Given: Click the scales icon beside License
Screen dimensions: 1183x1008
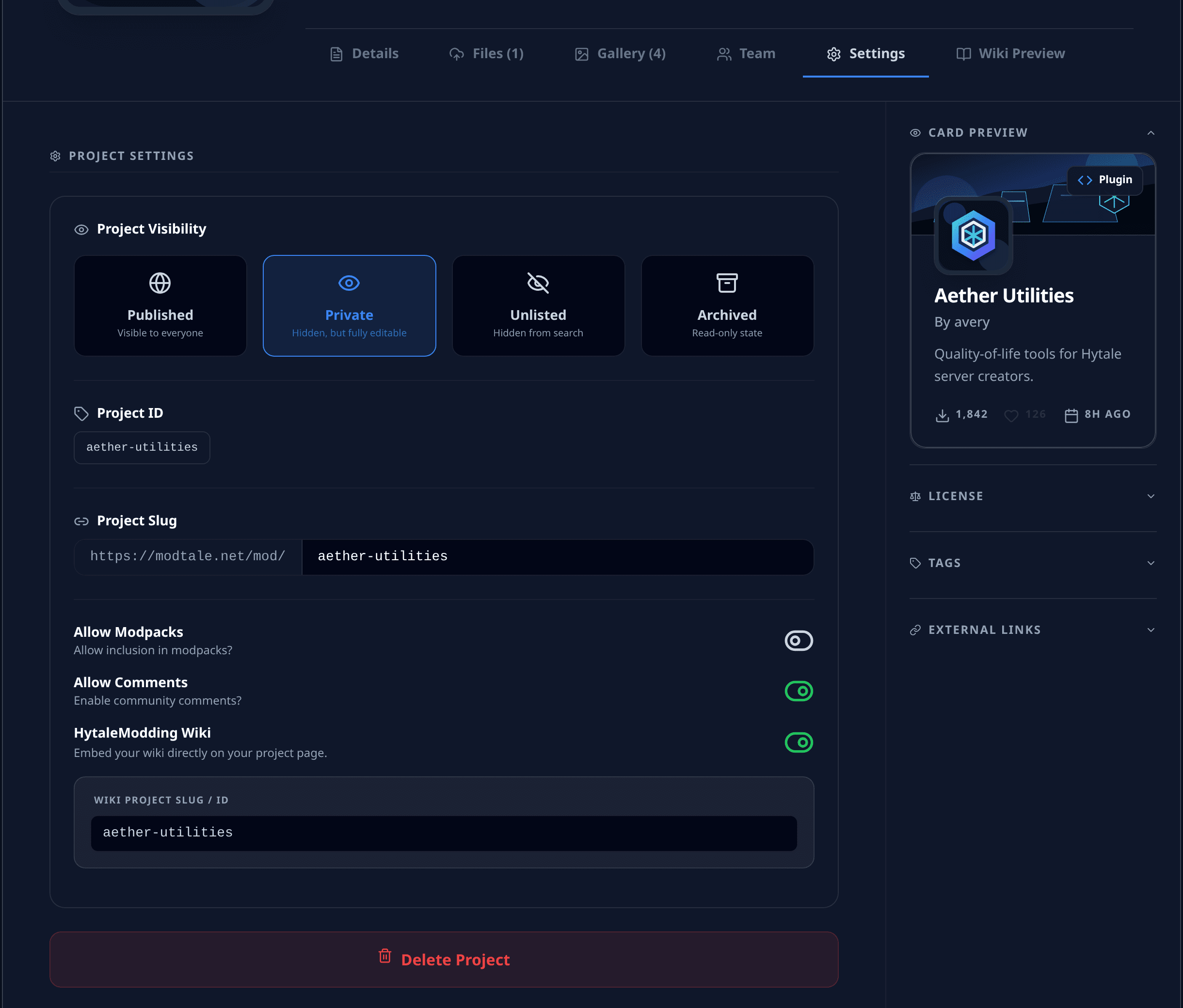Looking at the screenshot, I should (x=915, y=497).
